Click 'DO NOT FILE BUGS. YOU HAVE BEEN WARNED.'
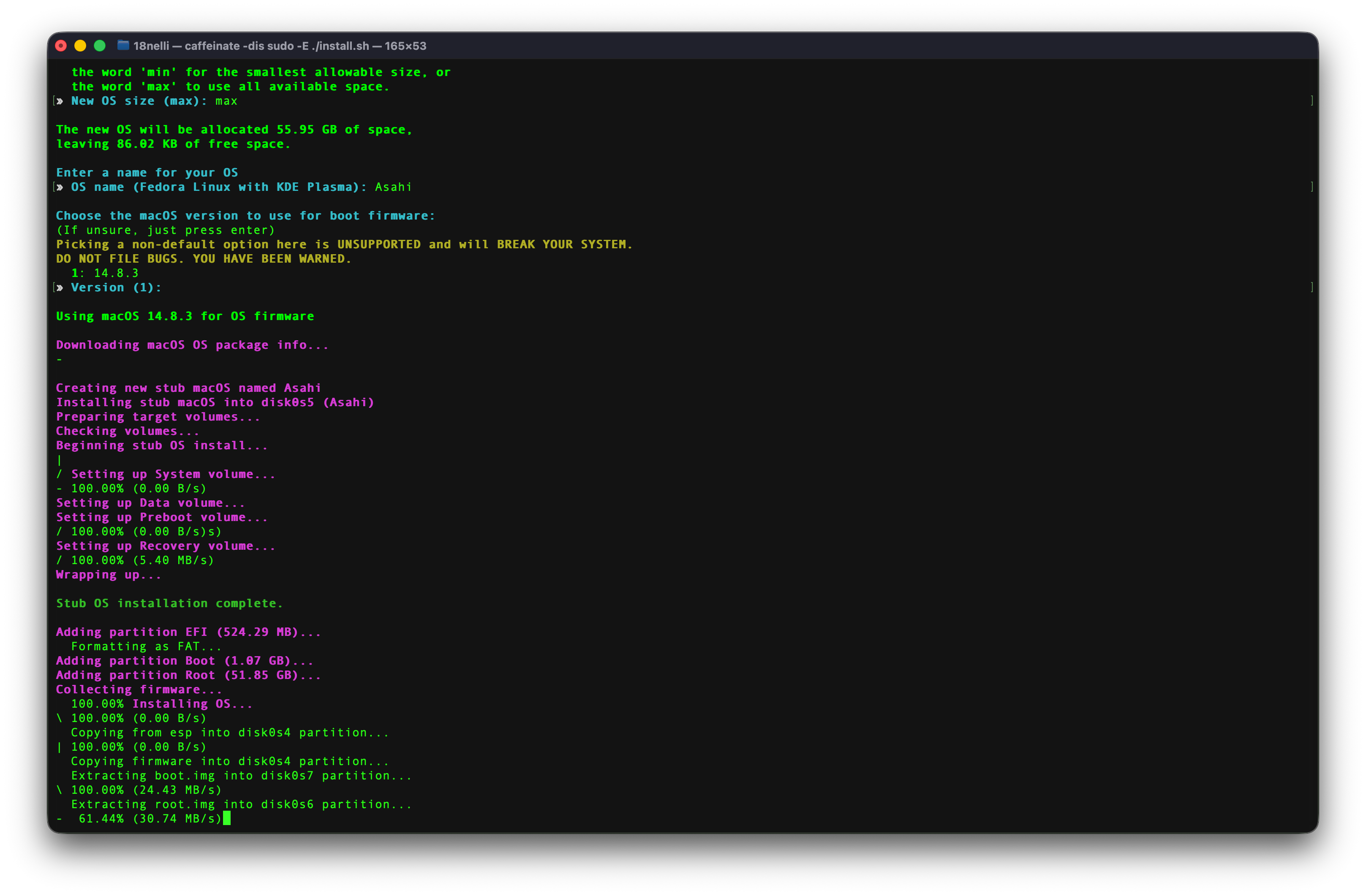1366x896 pixels. point(204,259)
